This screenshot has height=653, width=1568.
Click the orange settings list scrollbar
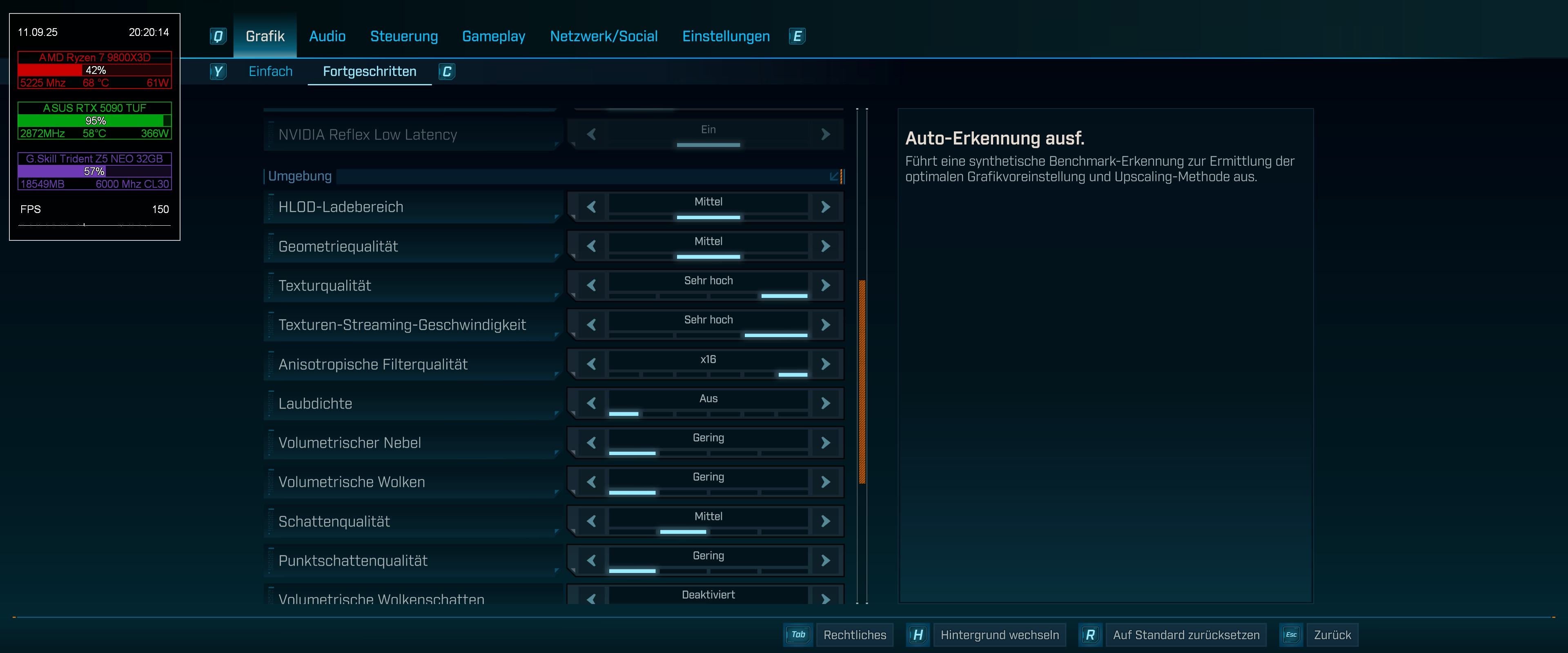point(862,382)
